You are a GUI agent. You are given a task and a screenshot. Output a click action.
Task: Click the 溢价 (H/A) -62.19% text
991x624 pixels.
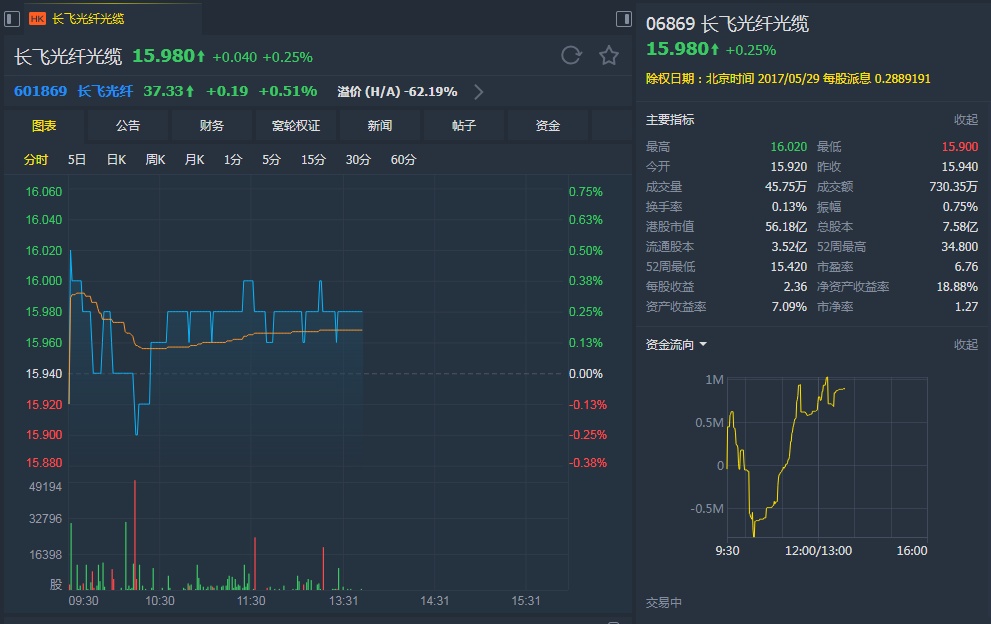(x=397, y=92)
